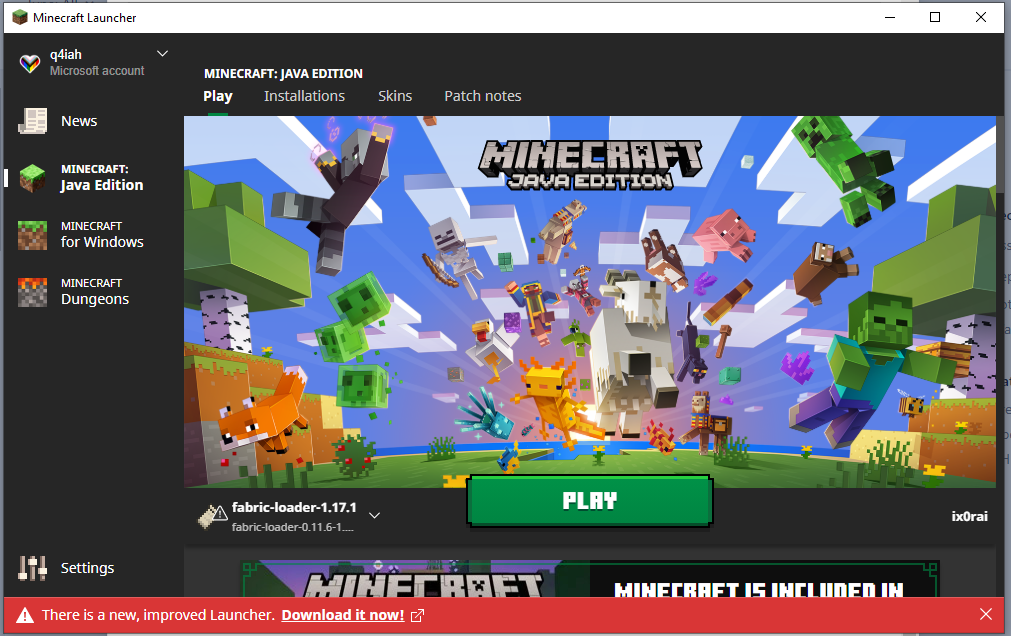Dismiss the red new Launcher banner
Screen dimensions: 1011x636
(x=986, y=614)
